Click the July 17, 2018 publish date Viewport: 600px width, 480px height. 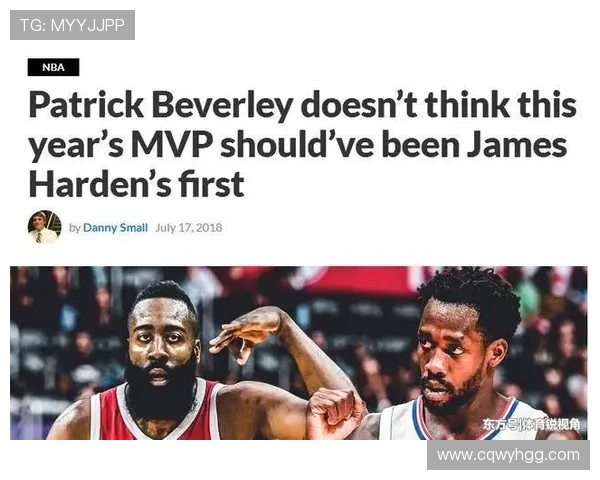[188, 228]
